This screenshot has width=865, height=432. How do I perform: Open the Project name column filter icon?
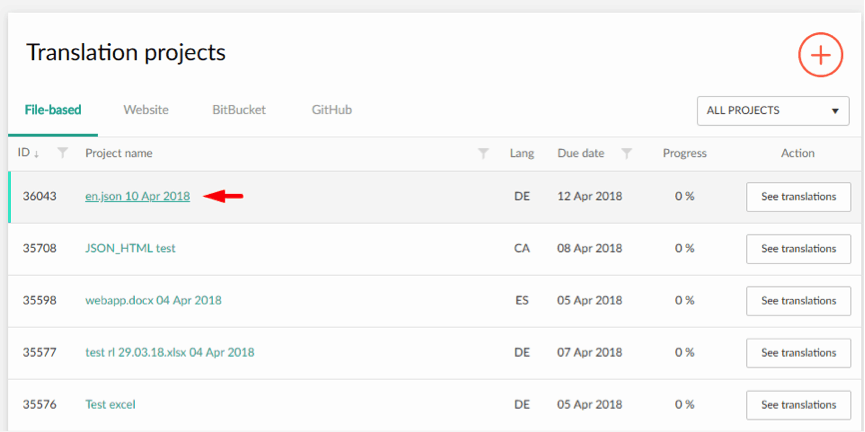[483, 153]
